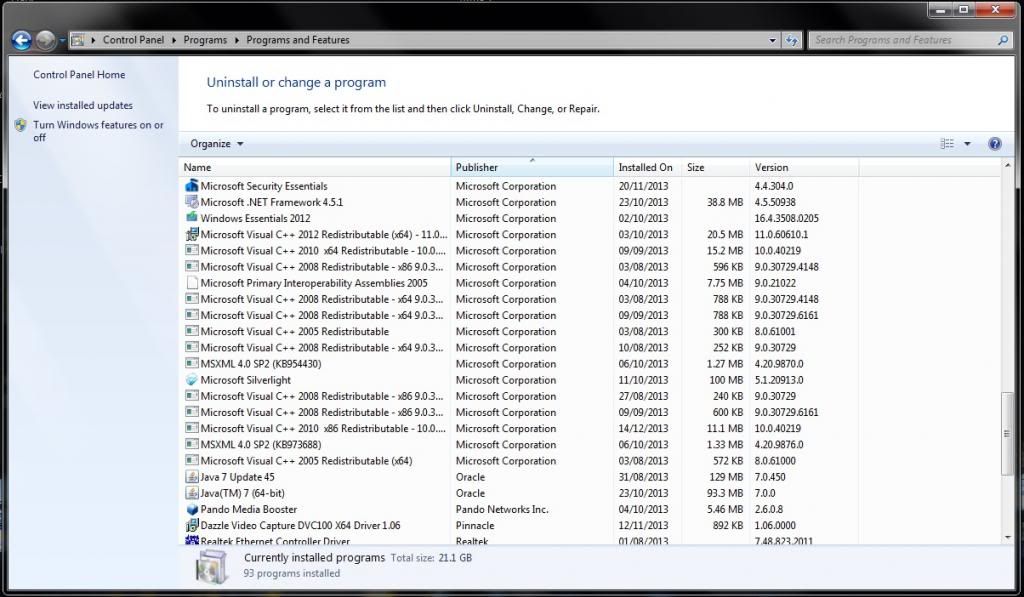The image size is (1024, 597).
Task: Select Microsoft Security Essentials program name
Action: pyautogui.click(x=264, y=186)
